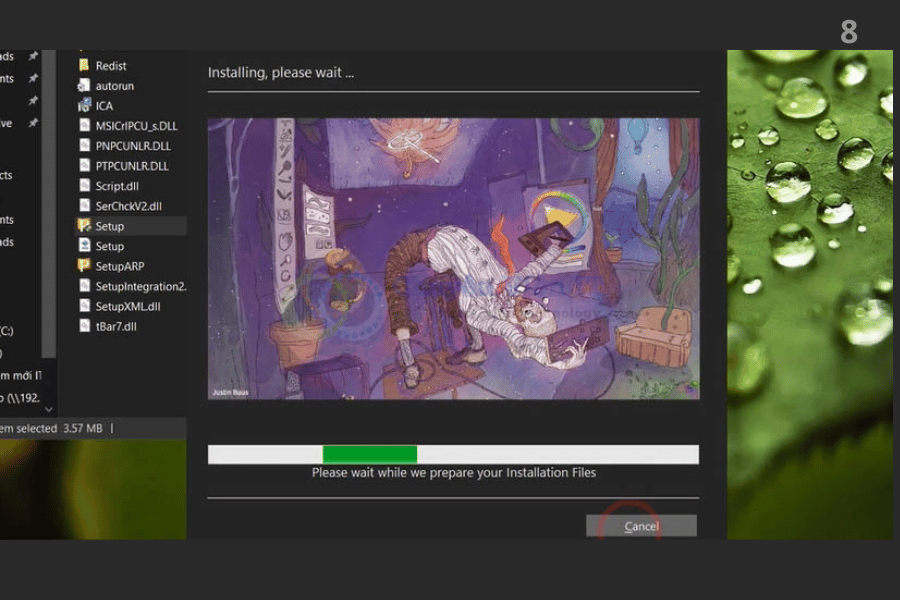The image size is (900, 600).
Task: Cancel the installation
Action: pyautogui.click(x=641, y=526)
